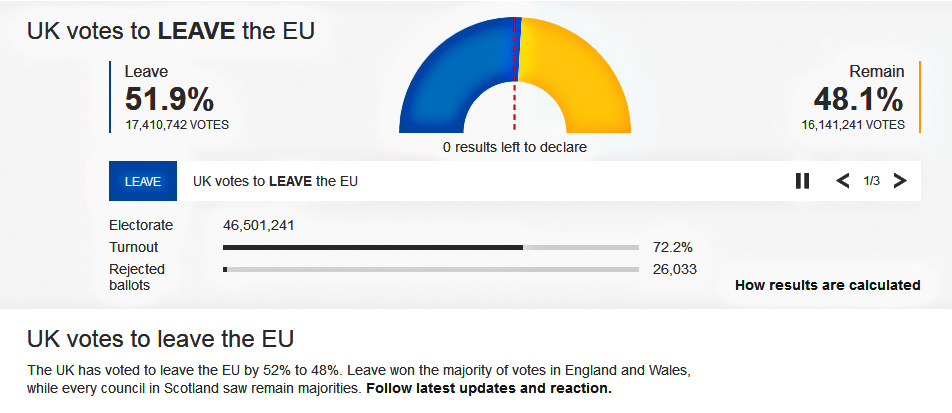Click the blue LEAVE badge
The width and height of the screenshot is (952, 413).
pos(143,181)
